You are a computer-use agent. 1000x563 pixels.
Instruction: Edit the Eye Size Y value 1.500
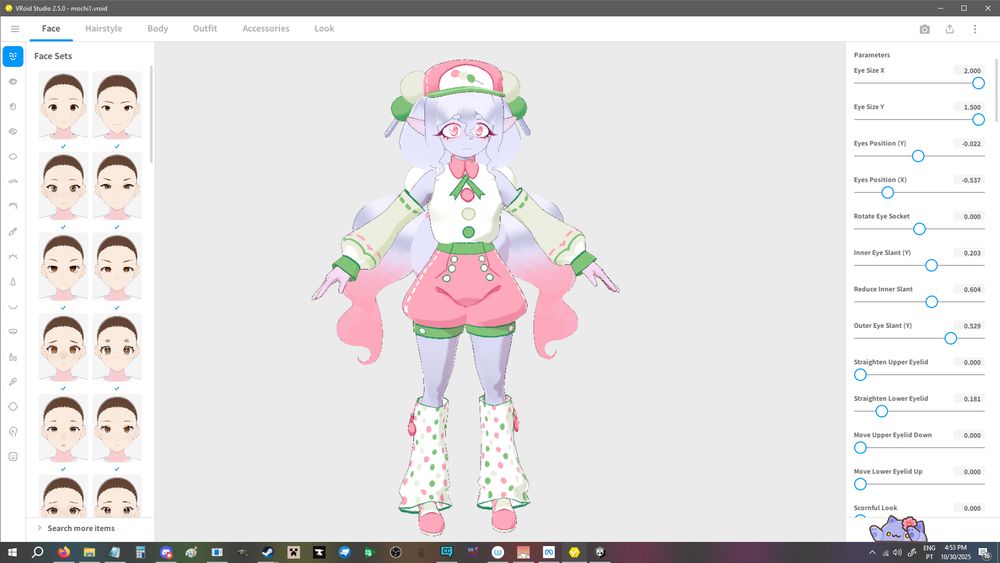tap(969, 107)
